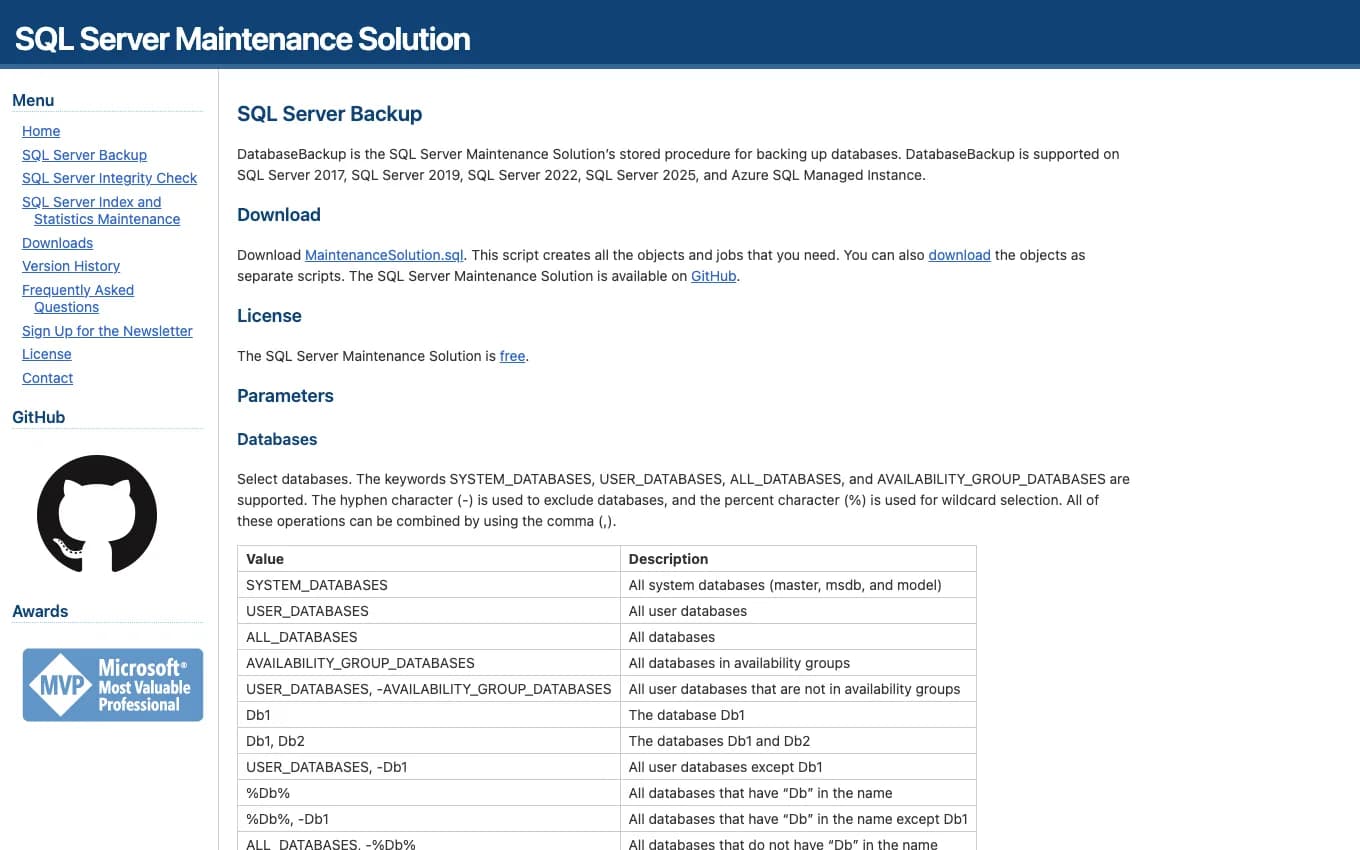Image resolution: width=1360 pixels, height=850 pixels.
Task: Click the Databases subheading
Action: [x=277, y=439]
